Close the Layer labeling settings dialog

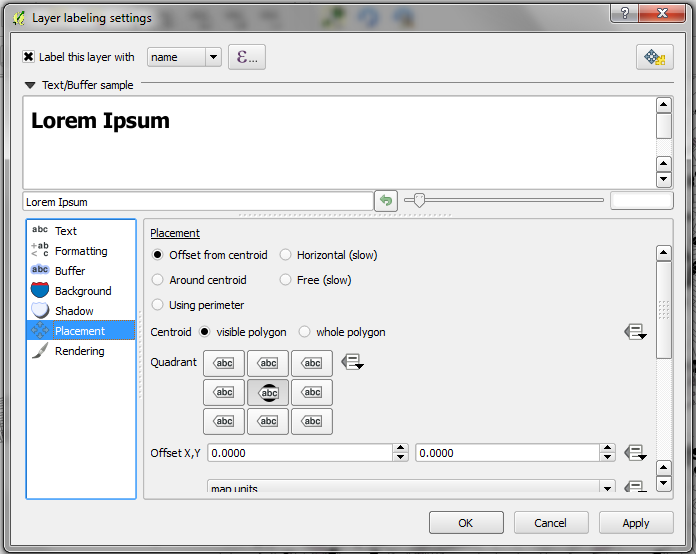pyautogui.click(x=662, y=13)
